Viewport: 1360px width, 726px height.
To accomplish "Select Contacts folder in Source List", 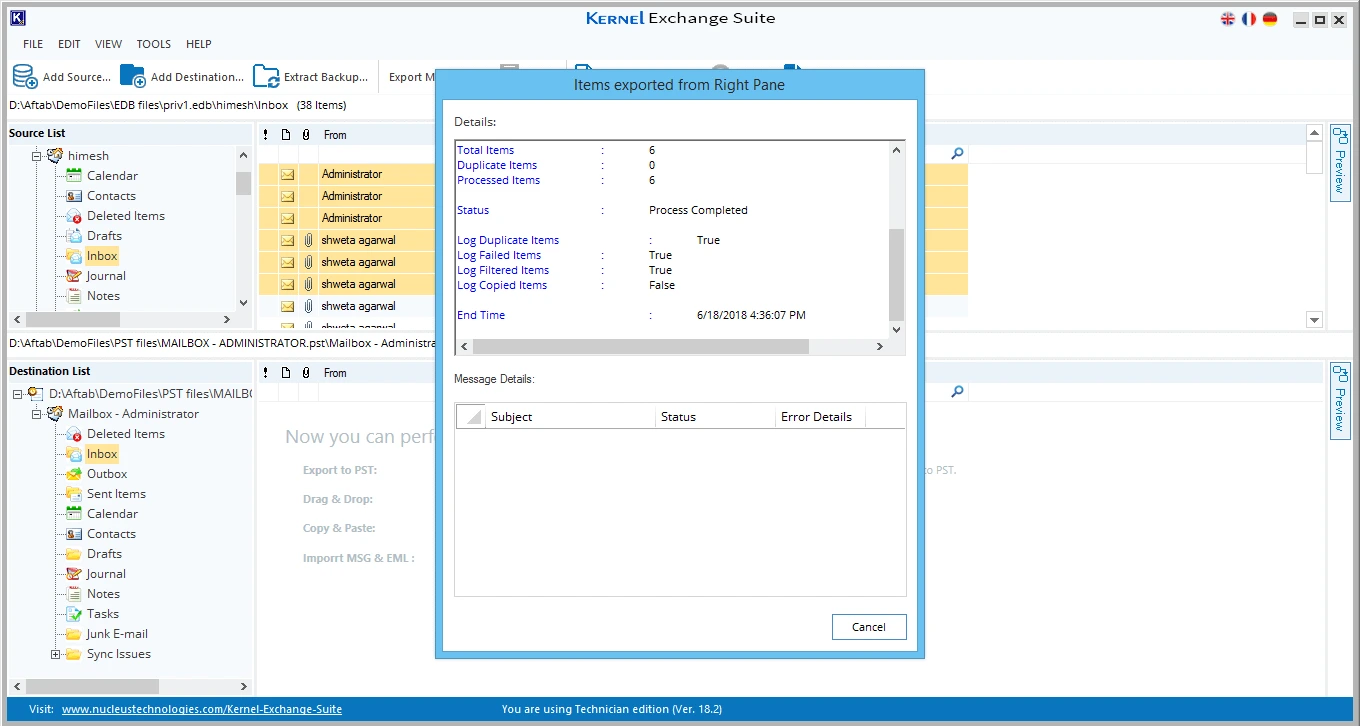I will click(x=111, y=196).
